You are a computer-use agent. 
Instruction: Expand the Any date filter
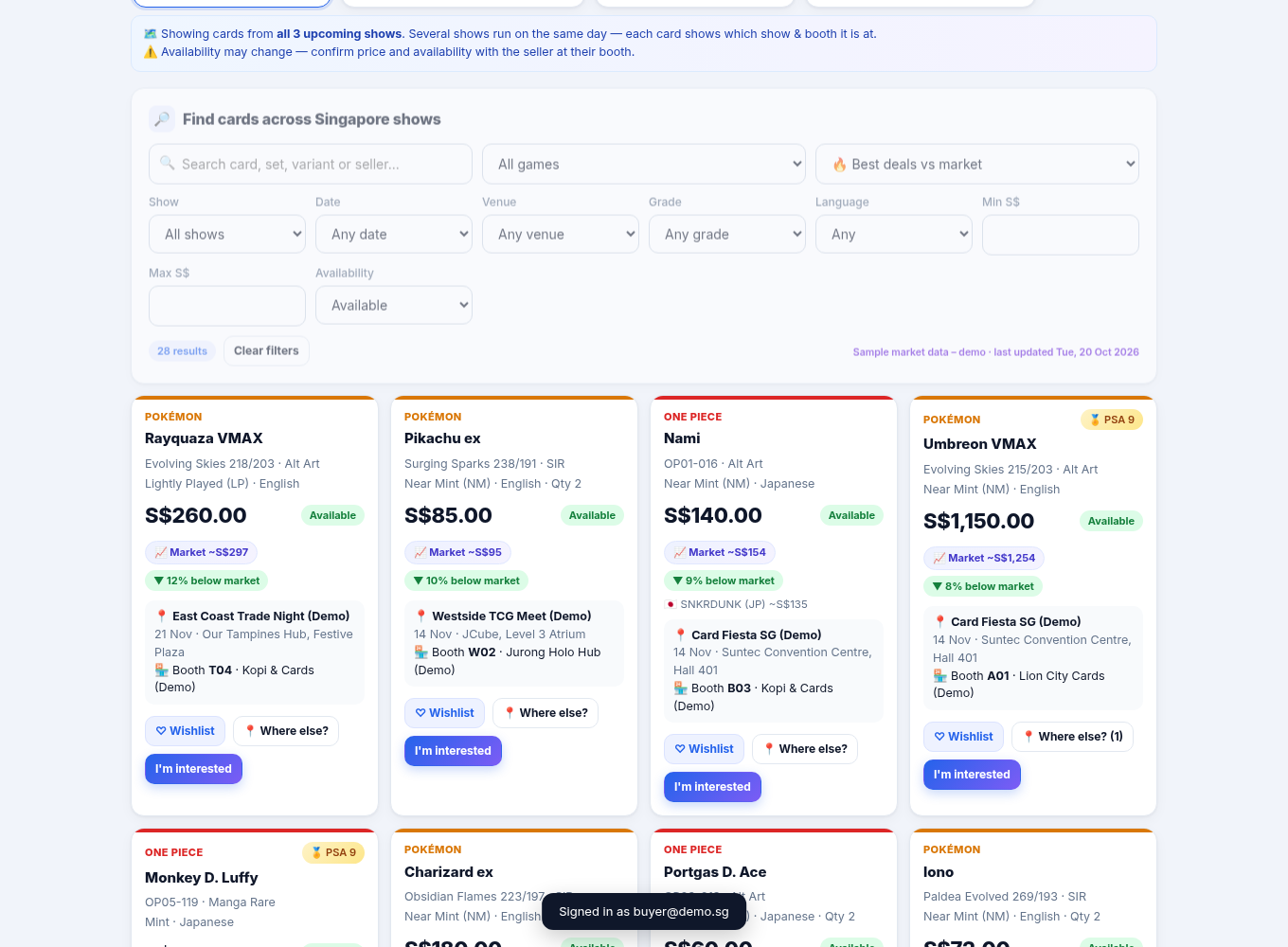[394, 234]
